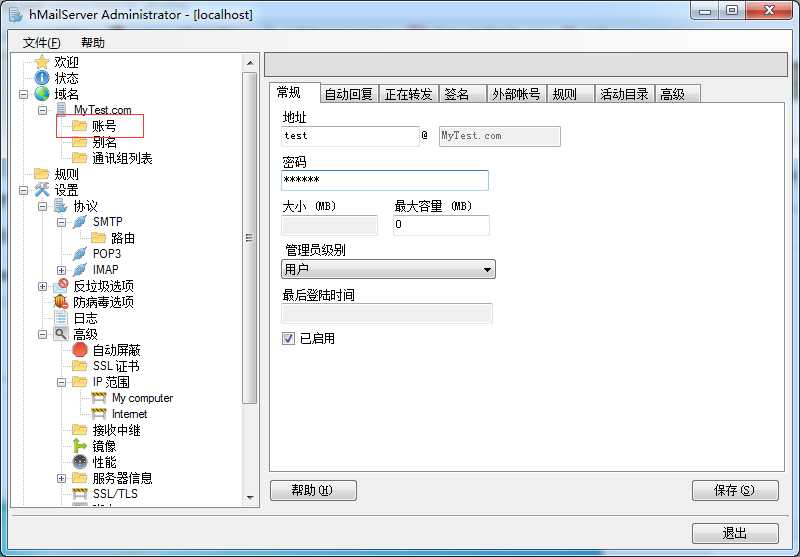Screen dimensions: 800x557
Task: Click the folder icon beside 服务器信息
Action: point(80,478)
